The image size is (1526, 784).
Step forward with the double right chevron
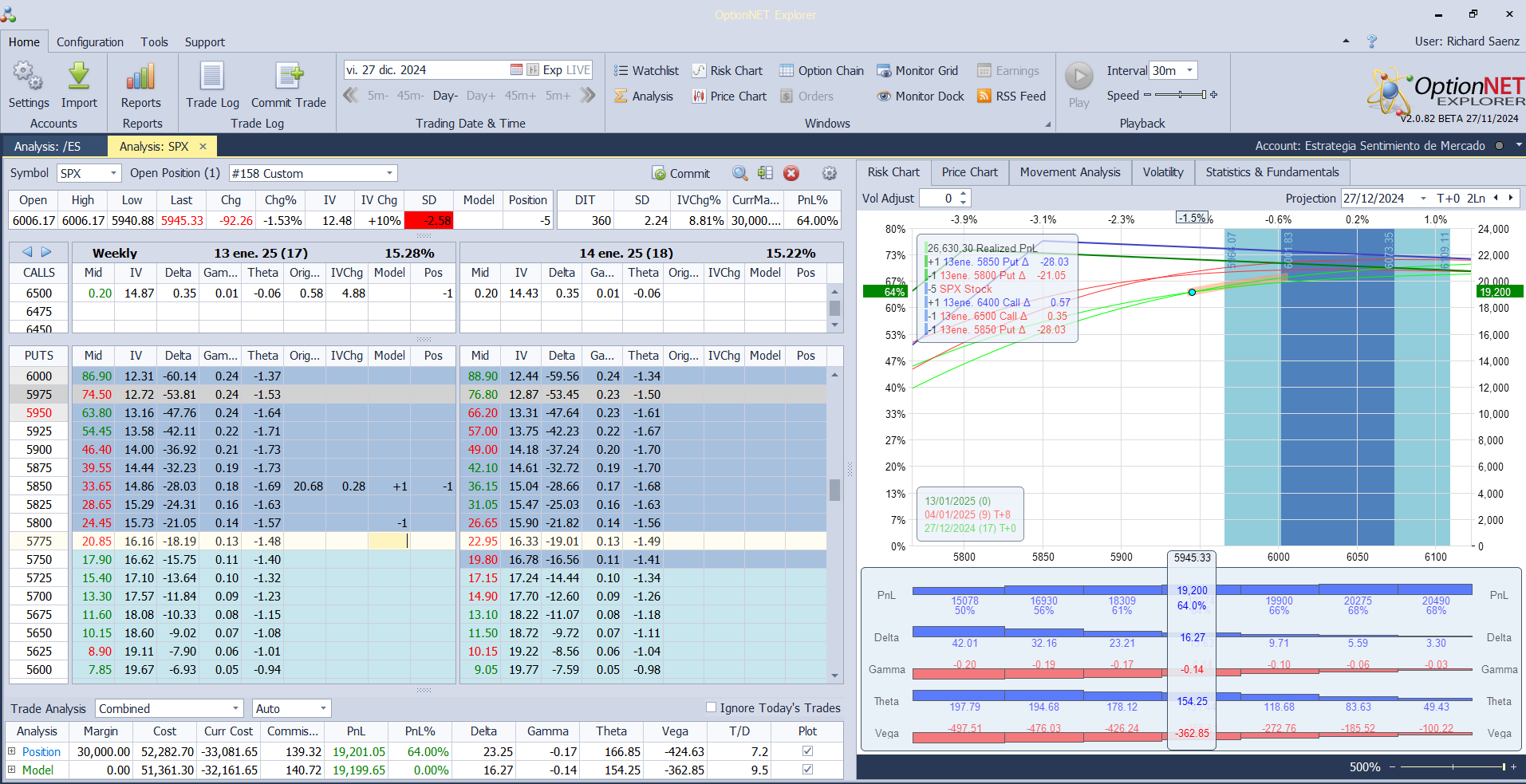(x=588, y=96)
